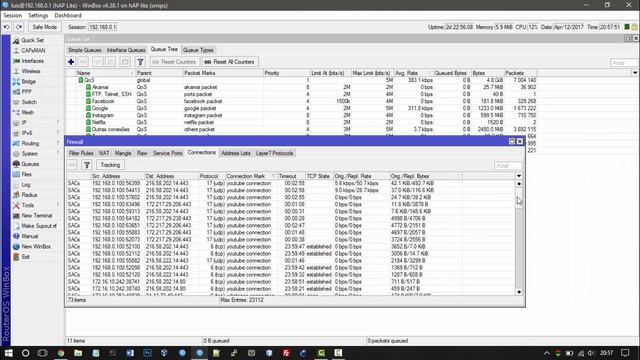The height and width of the screenshot is (360, 640).
Task: Click the remove (minus) button in Queue List
Action: pyautogui.click(x=83, y=62)
